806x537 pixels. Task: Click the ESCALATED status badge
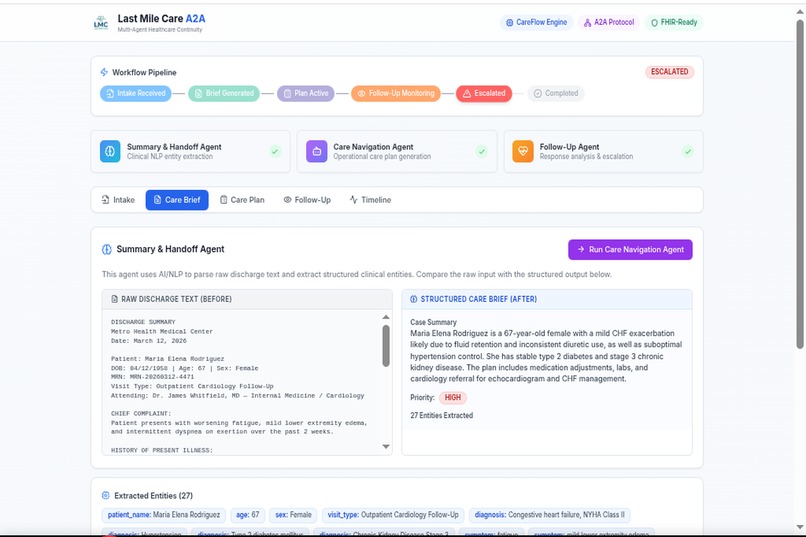pos(669,72)
